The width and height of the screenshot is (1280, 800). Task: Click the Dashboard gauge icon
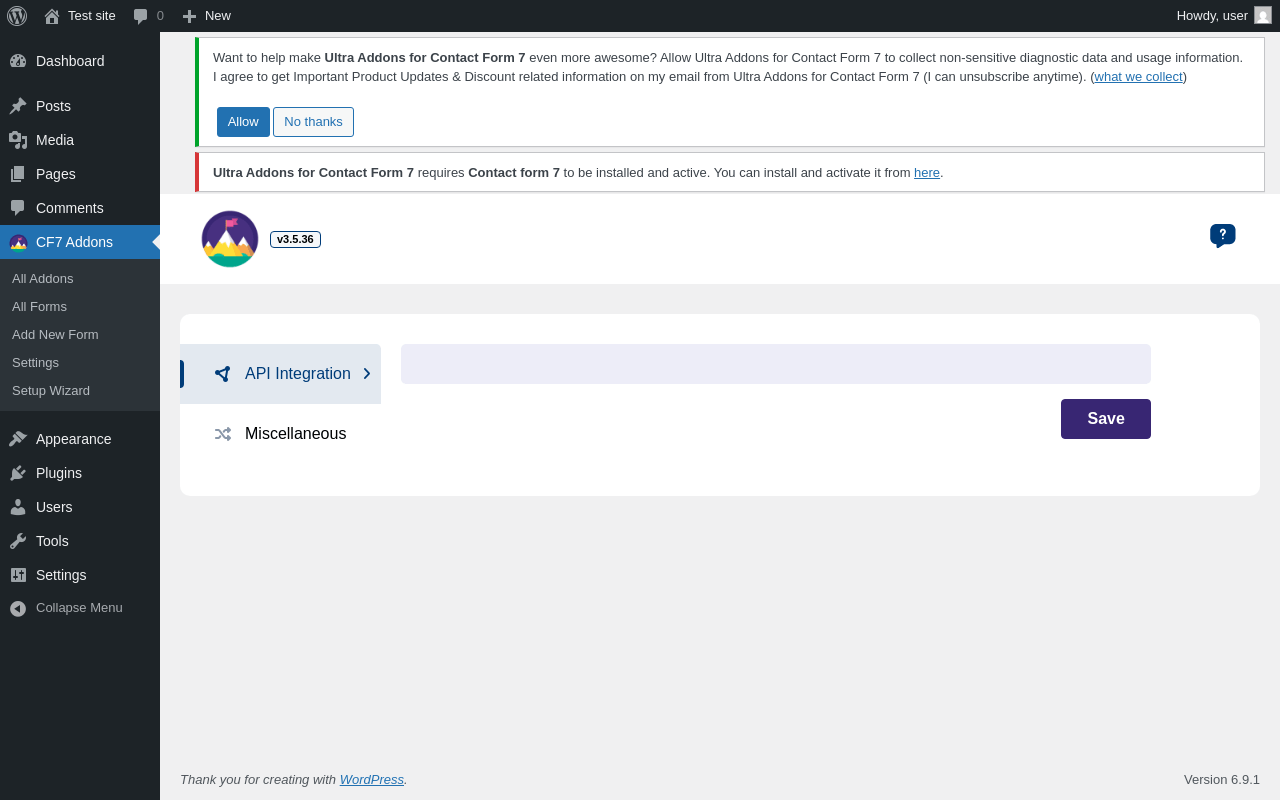(x=18, y=61)
